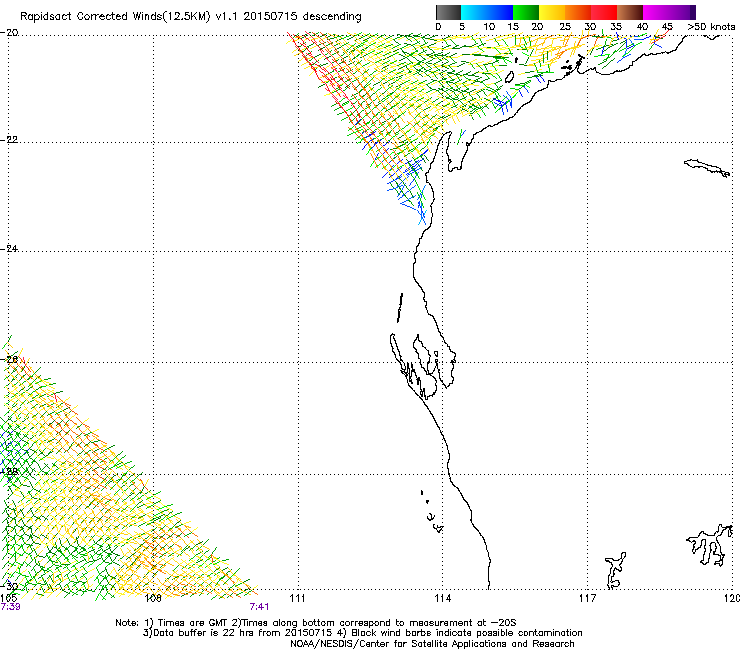Screen dimensions: 740x650
Task: Click the green 15-20 knots color block
Action: pos(526,12)
